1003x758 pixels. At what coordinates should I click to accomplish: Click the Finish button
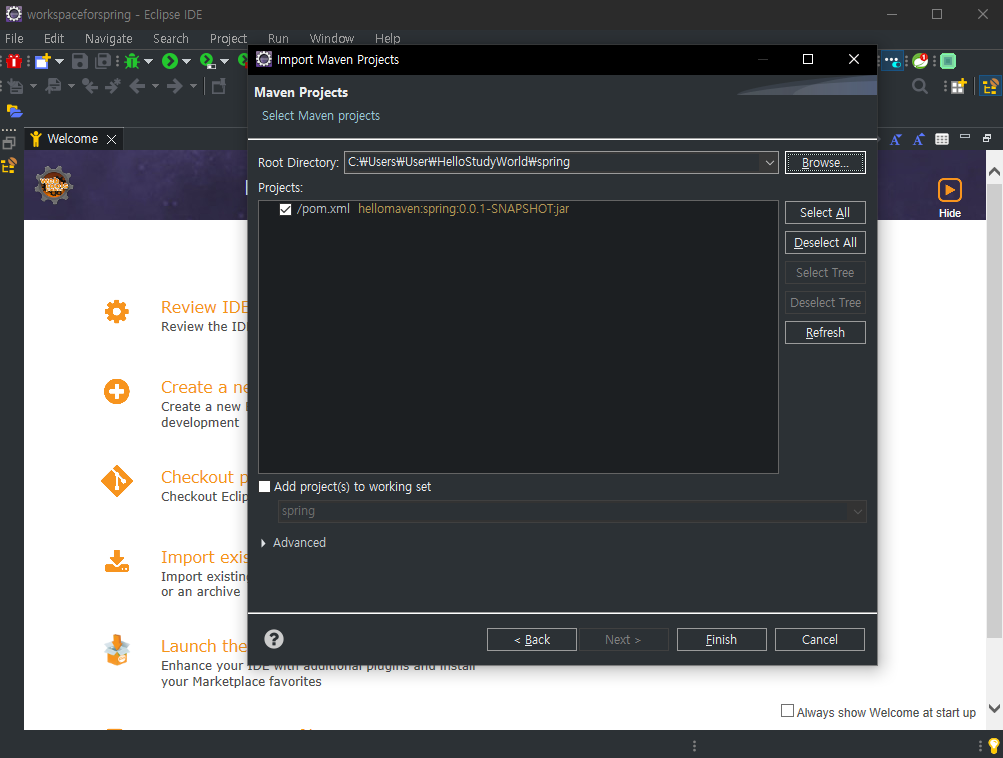pos(722,640)
